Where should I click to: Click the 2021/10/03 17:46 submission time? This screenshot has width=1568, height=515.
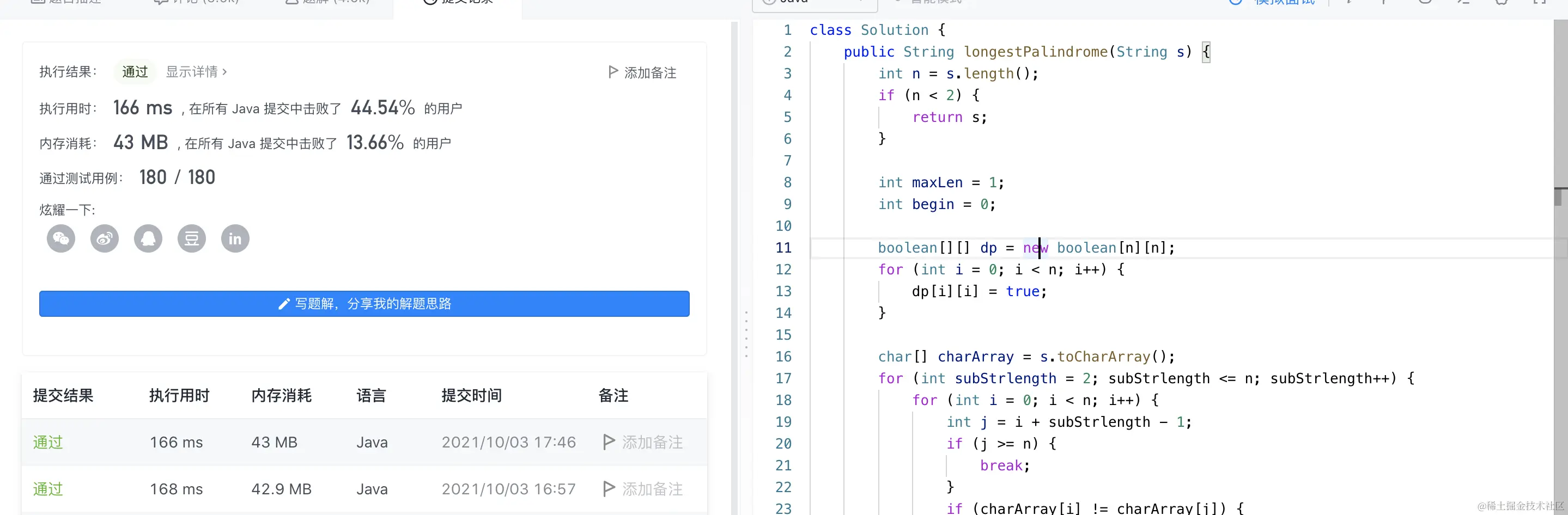point(509,442)
